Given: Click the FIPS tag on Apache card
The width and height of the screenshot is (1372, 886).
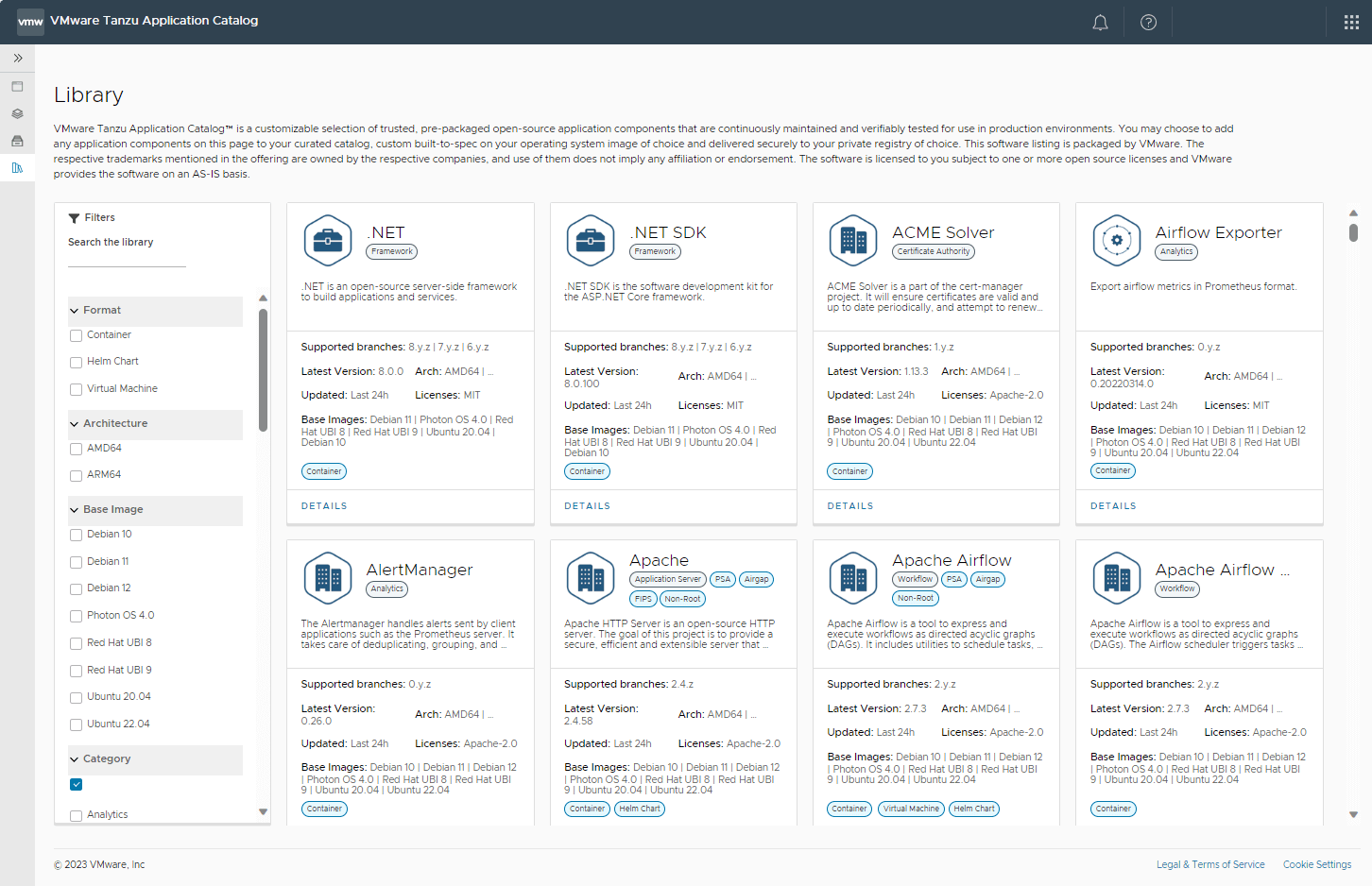Looking at the screenshot, I should pos(643,599).
